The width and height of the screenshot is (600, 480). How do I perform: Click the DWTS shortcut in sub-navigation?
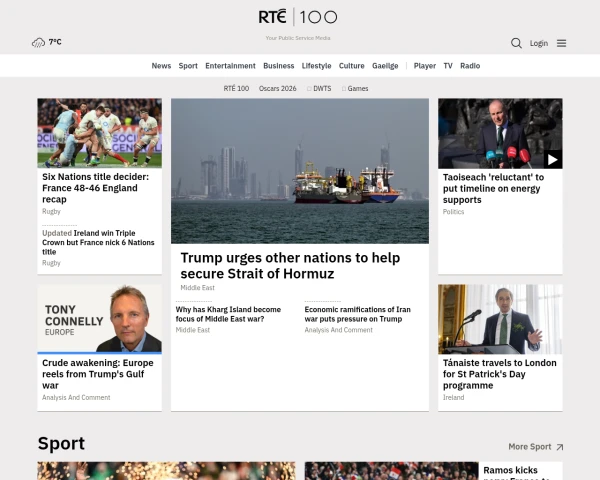(320, 89)
